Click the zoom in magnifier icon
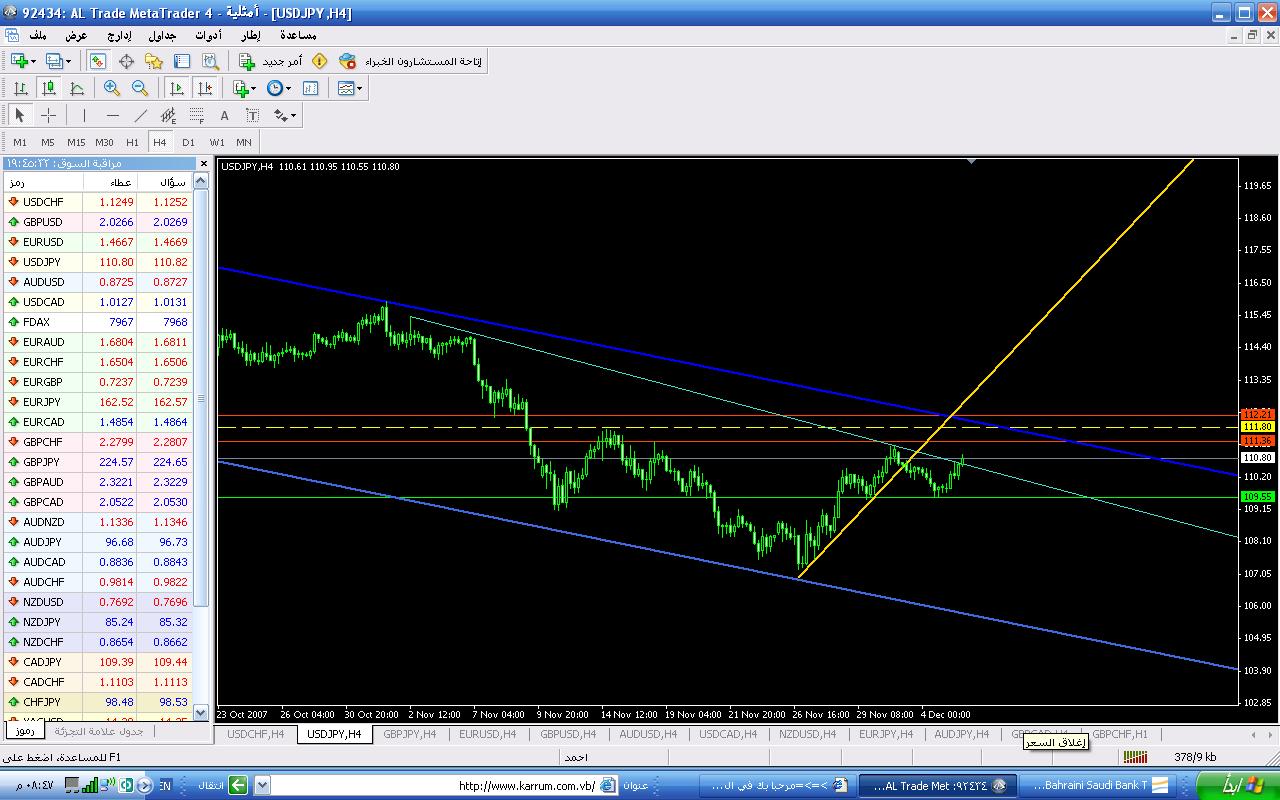The height and width of the screenshot is (800, 1280). [x=112, y=88]
